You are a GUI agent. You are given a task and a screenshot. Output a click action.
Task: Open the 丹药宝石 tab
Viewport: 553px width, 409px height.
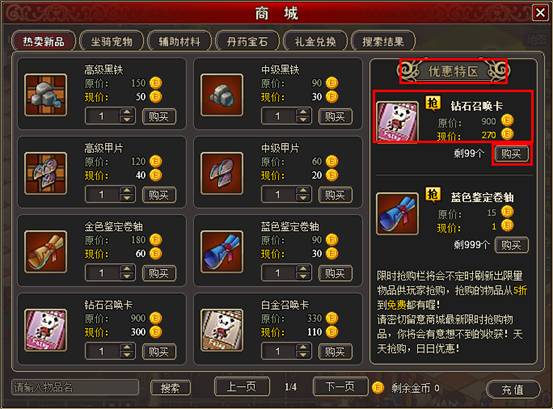[x=247, y=41]
